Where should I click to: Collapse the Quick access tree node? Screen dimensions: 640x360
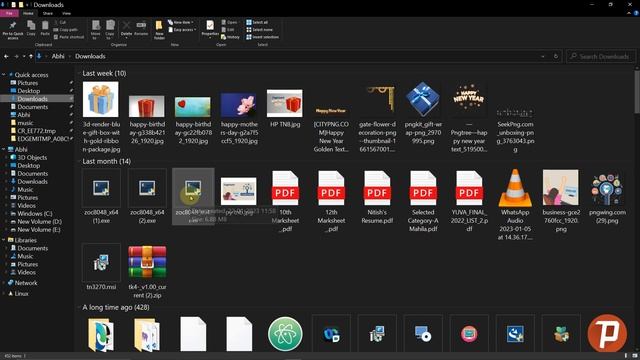click(4, 75)
